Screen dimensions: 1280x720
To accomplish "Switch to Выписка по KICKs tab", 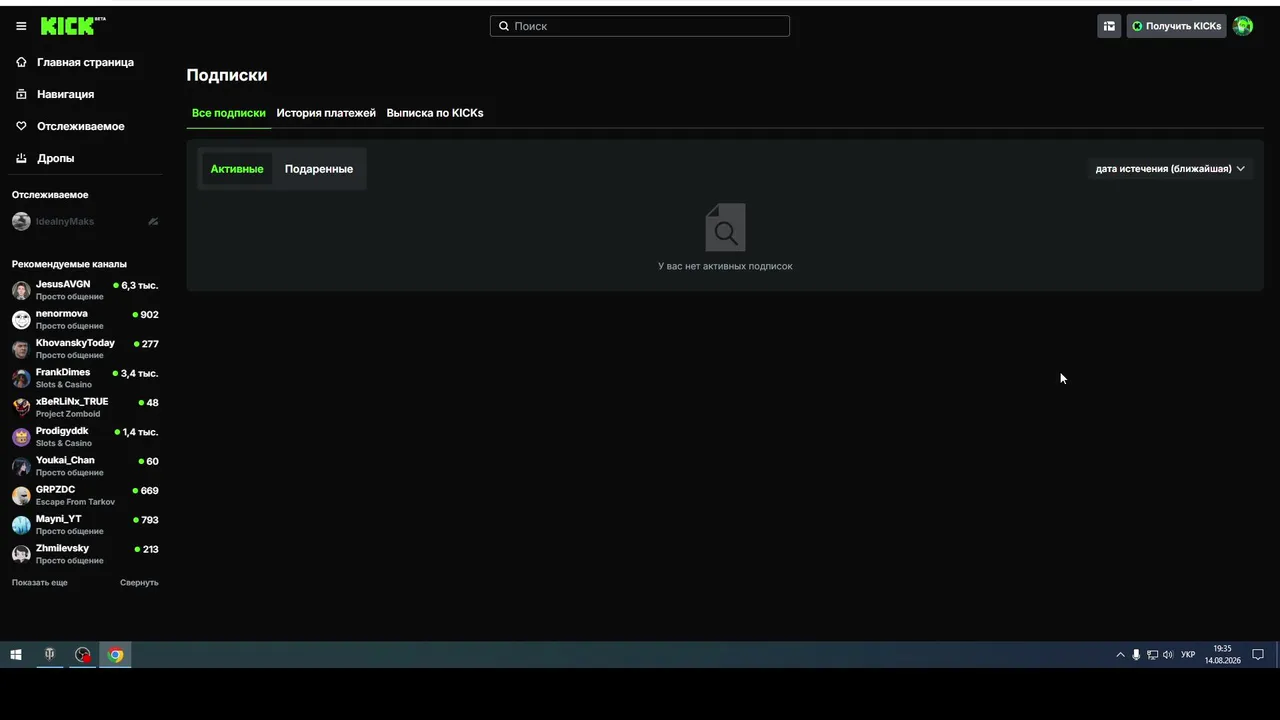I will [x=435, y=113].
